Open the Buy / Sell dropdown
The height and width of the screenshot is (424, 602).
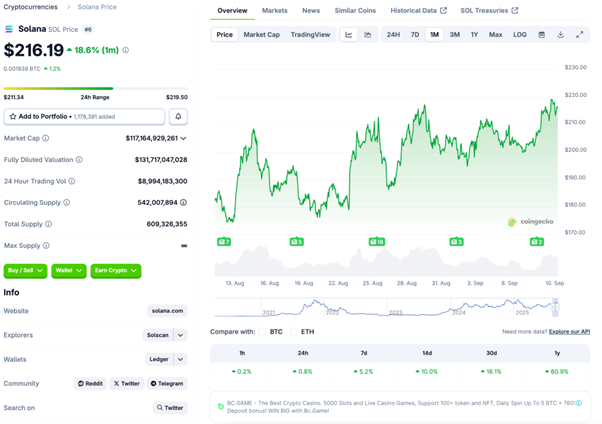pos(25,271)
